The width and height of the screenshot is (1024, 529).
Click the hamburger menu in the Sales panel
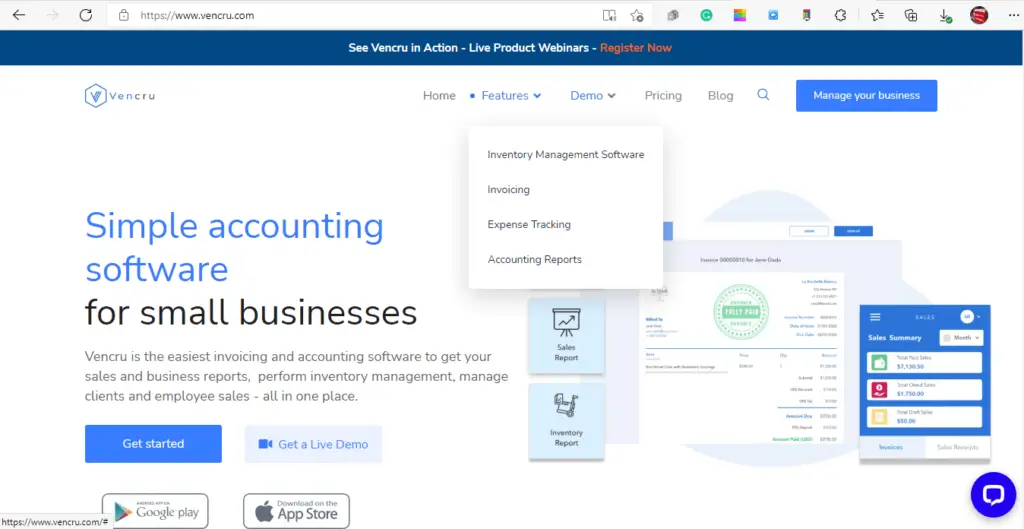pyautogui.click(x=875, y=317)
